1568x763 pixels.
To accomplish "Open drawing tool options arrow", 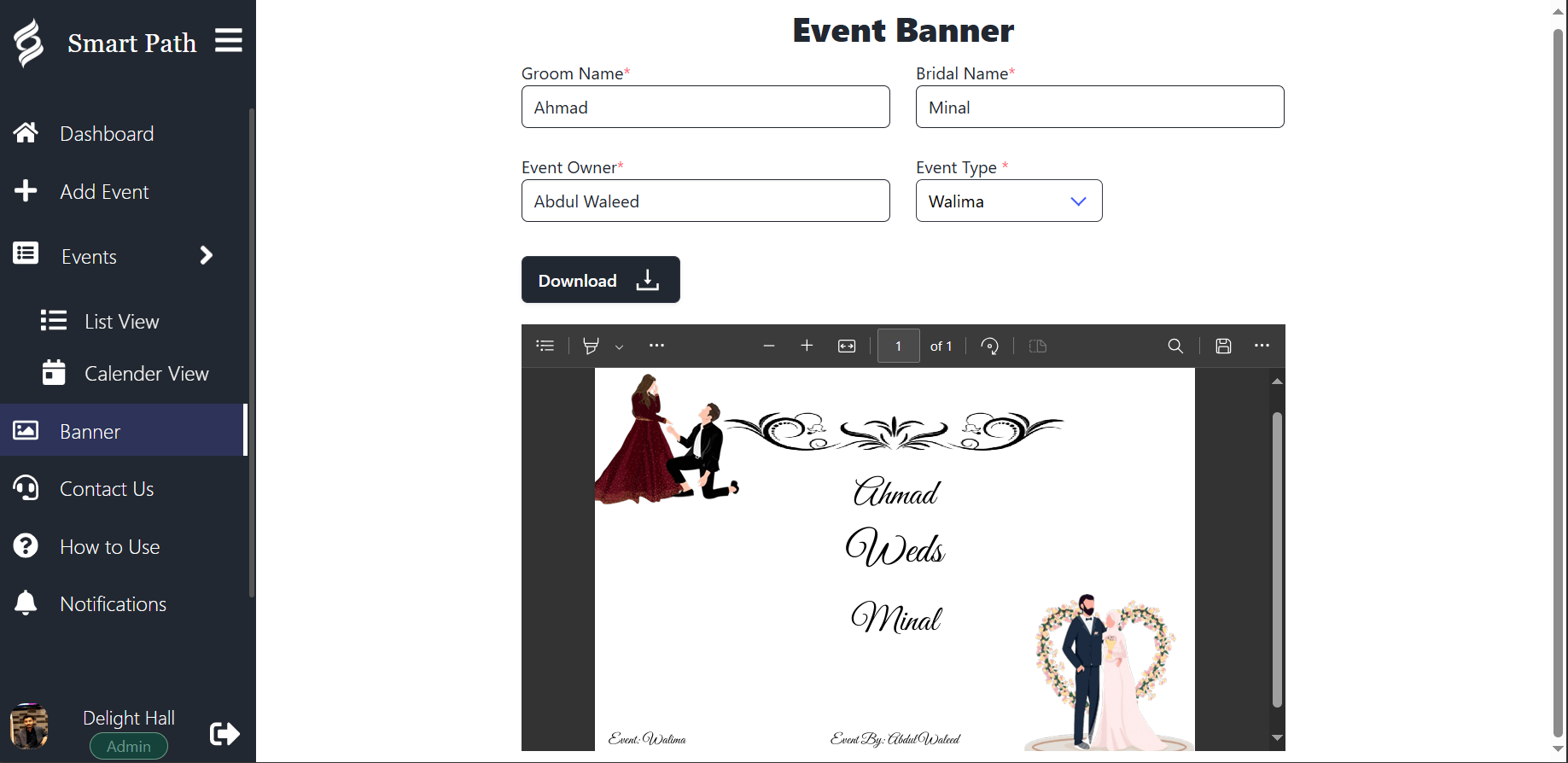I will (x=620, y=347).
